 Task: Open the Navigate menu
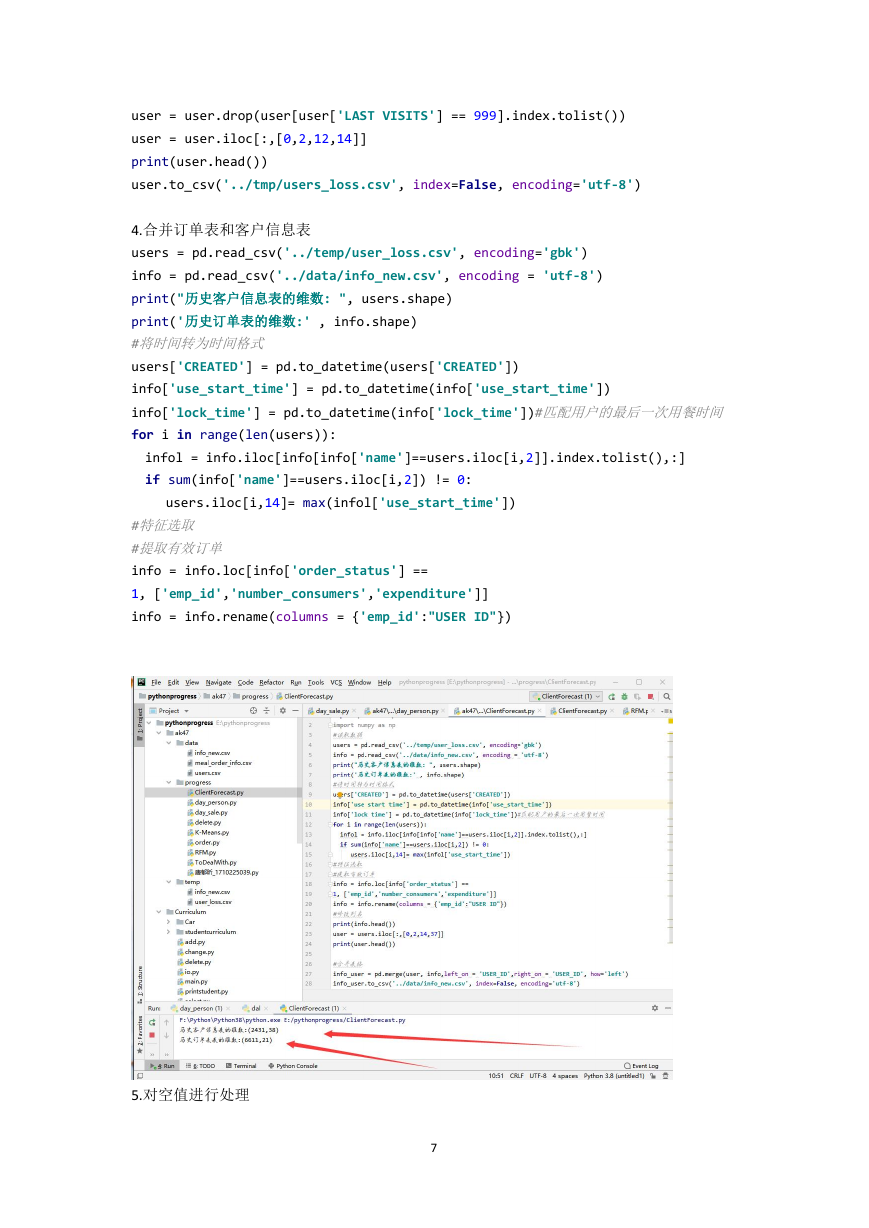point(217,682)
